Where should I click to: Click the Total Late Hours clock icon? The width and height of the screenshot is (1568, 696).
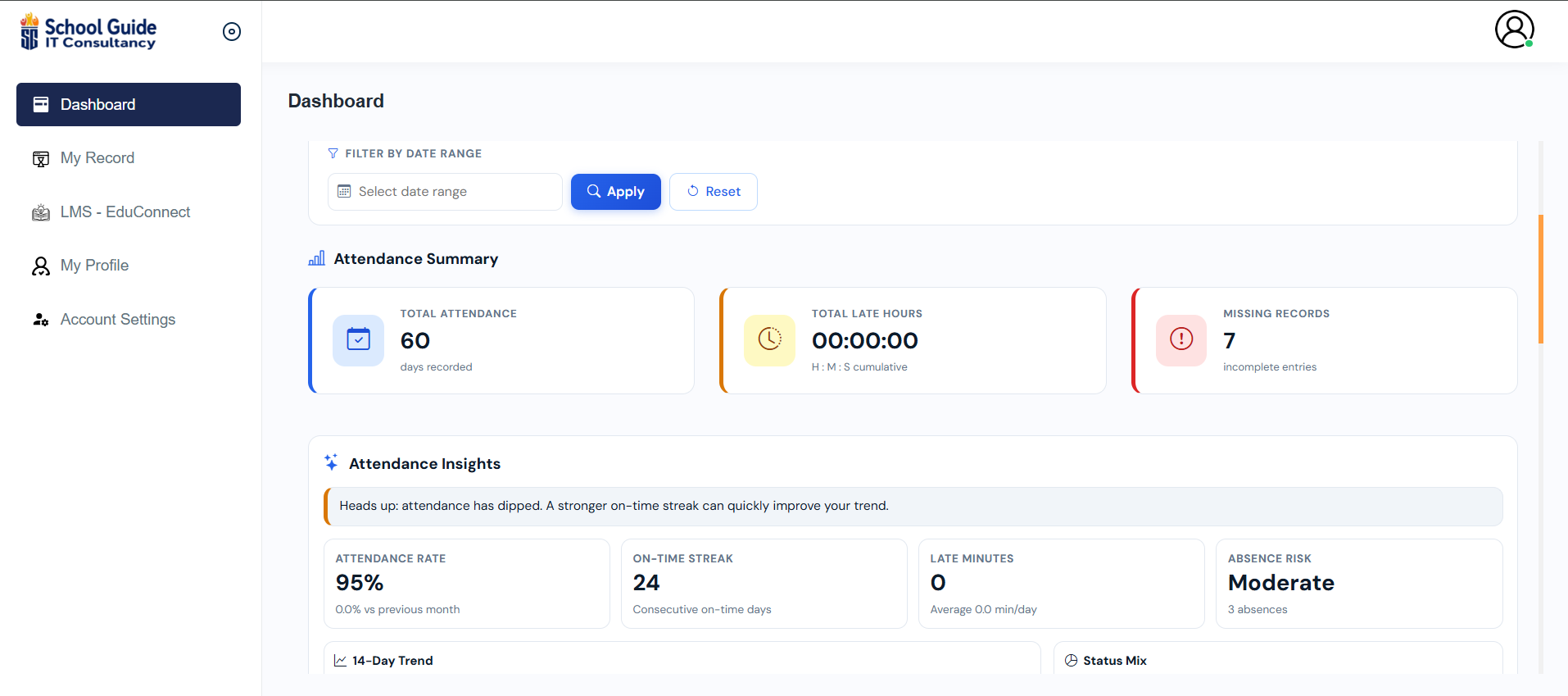click(x=769, y=339)
